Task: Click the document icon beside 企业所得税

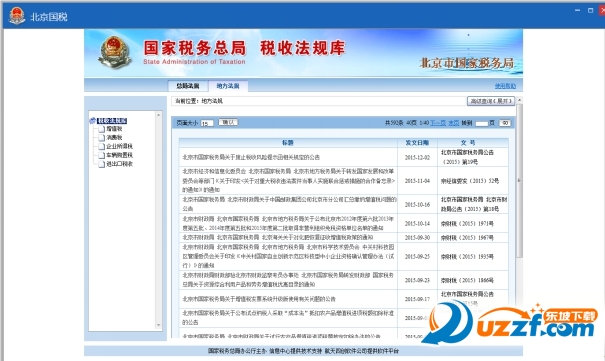Action: pyautogui.click(x=101, y=147)
